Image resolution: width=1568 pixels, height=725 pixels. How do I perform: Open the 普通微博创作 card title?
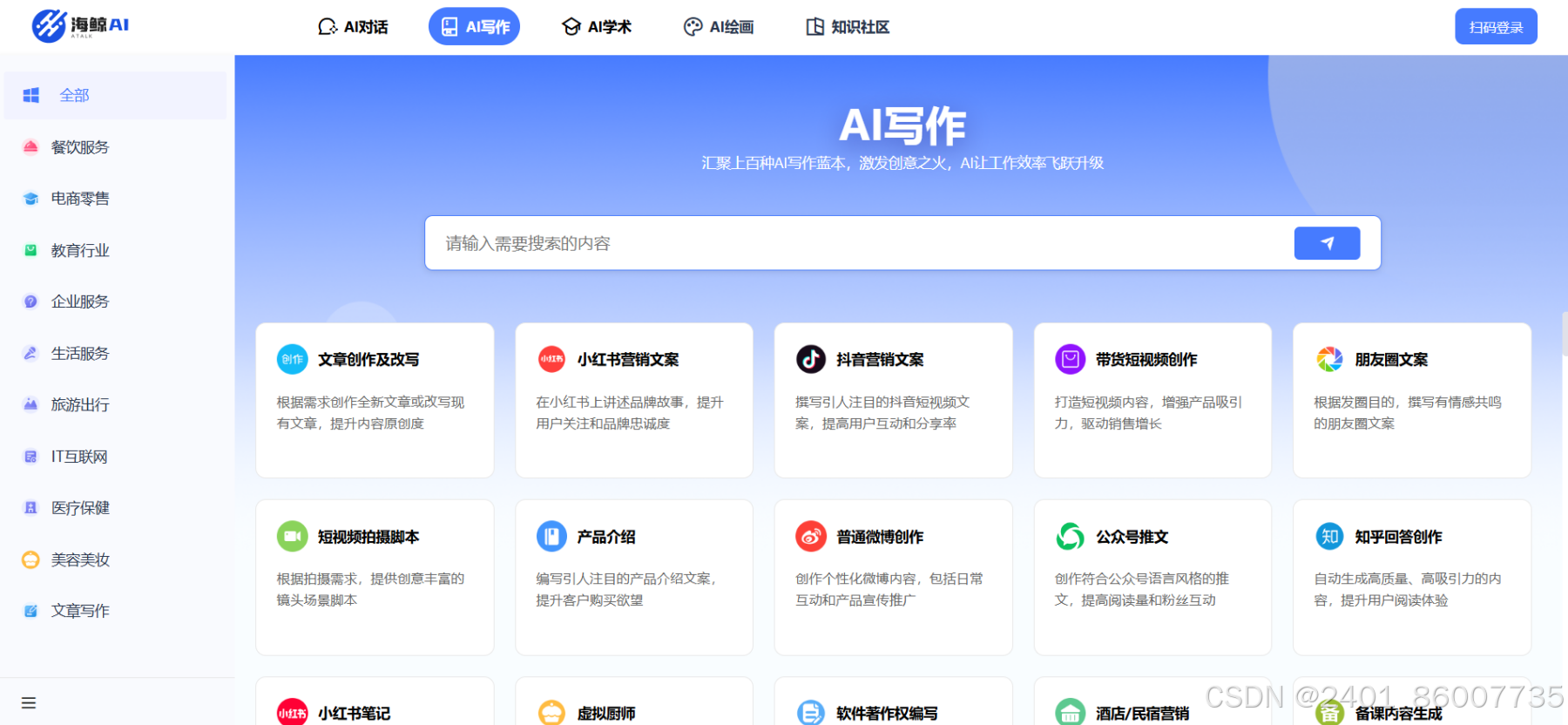point(880,537)
